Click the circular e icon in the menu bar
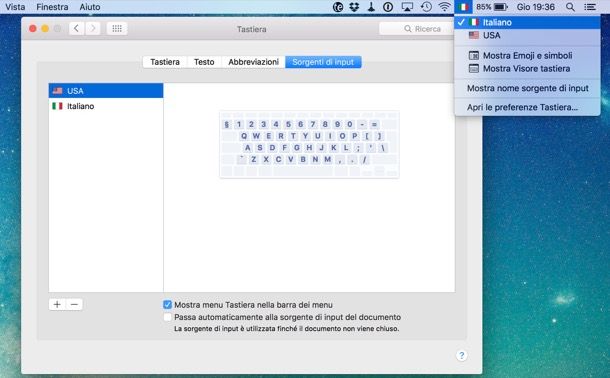Screen dimensions: 610x378 (x=338, y=7)
